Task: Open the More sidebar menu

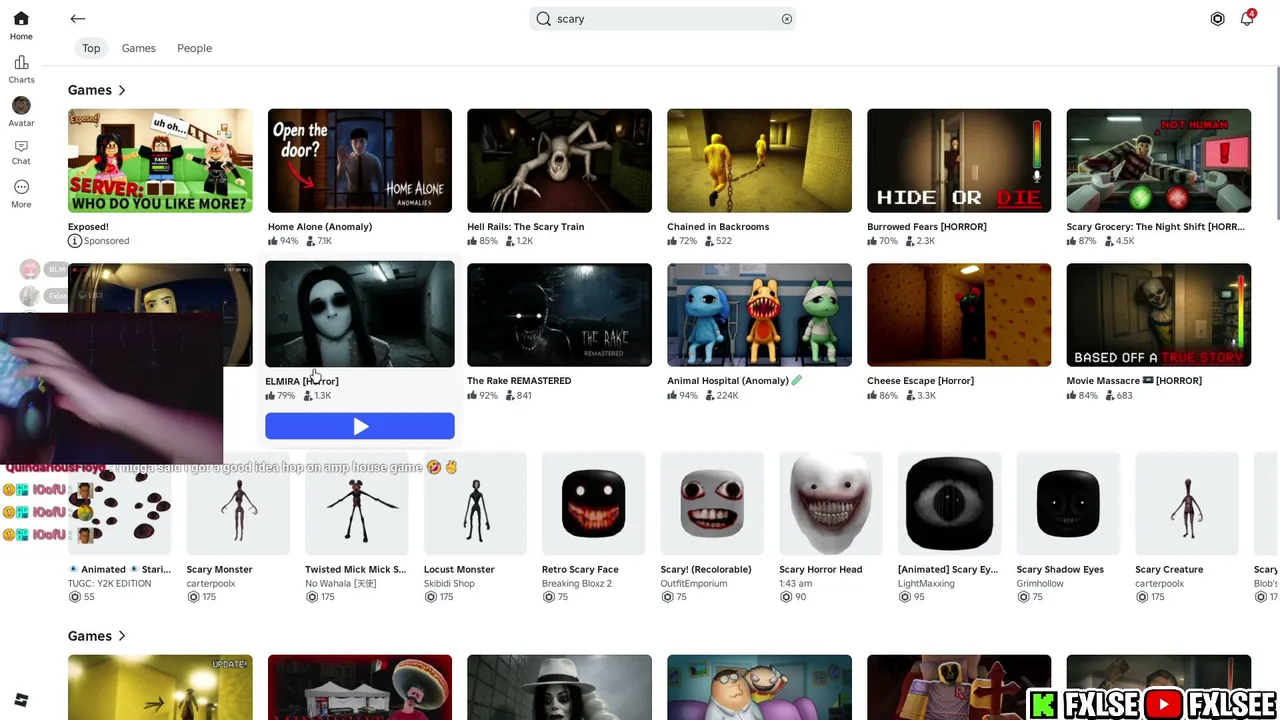Action: [21, 193]
